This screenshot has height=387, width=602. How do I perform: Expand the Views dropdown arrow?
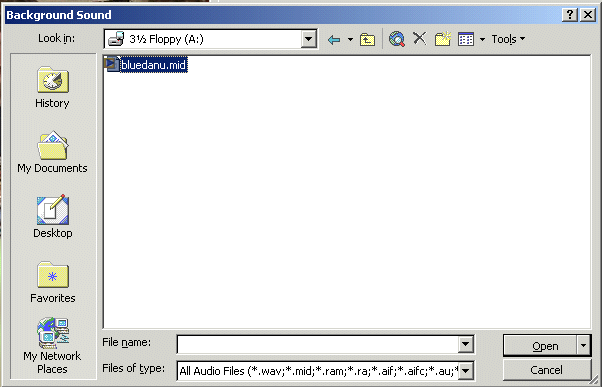pos(483,39)
